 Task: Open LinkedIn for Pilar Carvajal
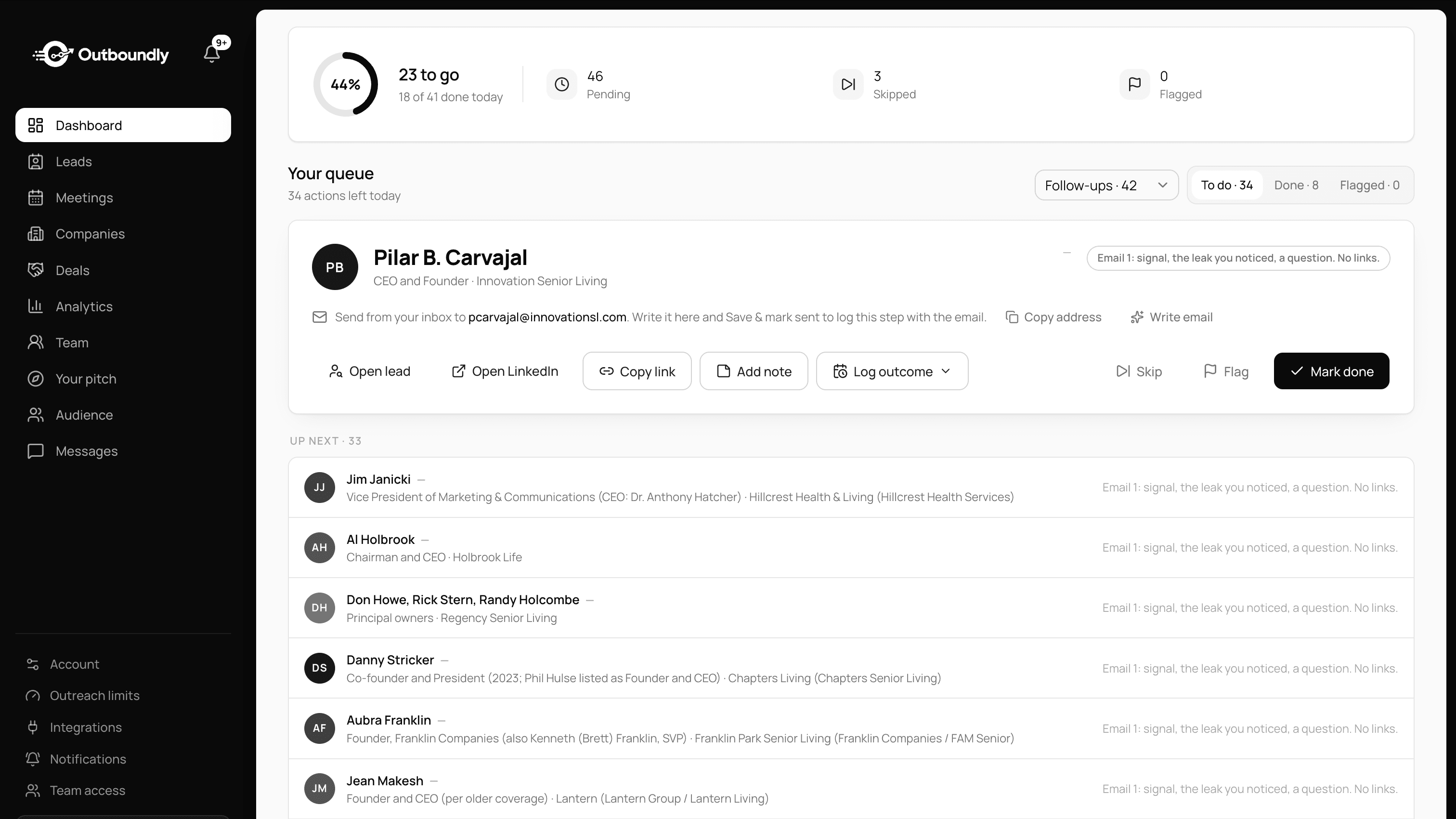click(505, 371)
